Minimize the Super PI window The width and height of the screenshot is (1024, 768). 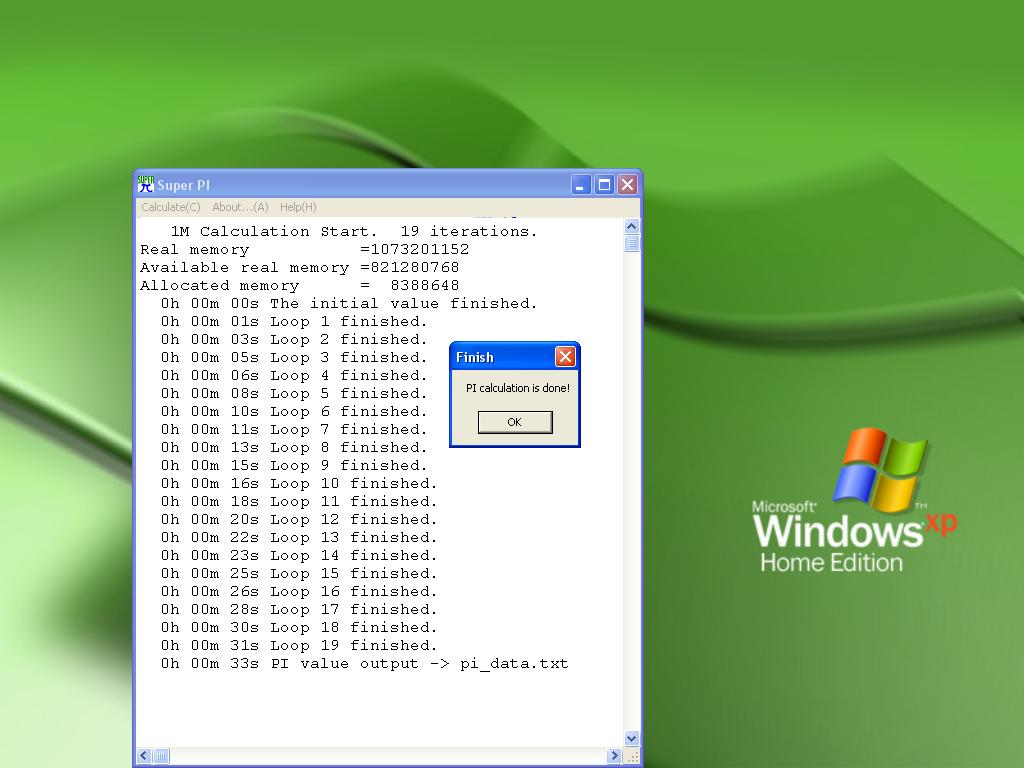tap(581, 185)
